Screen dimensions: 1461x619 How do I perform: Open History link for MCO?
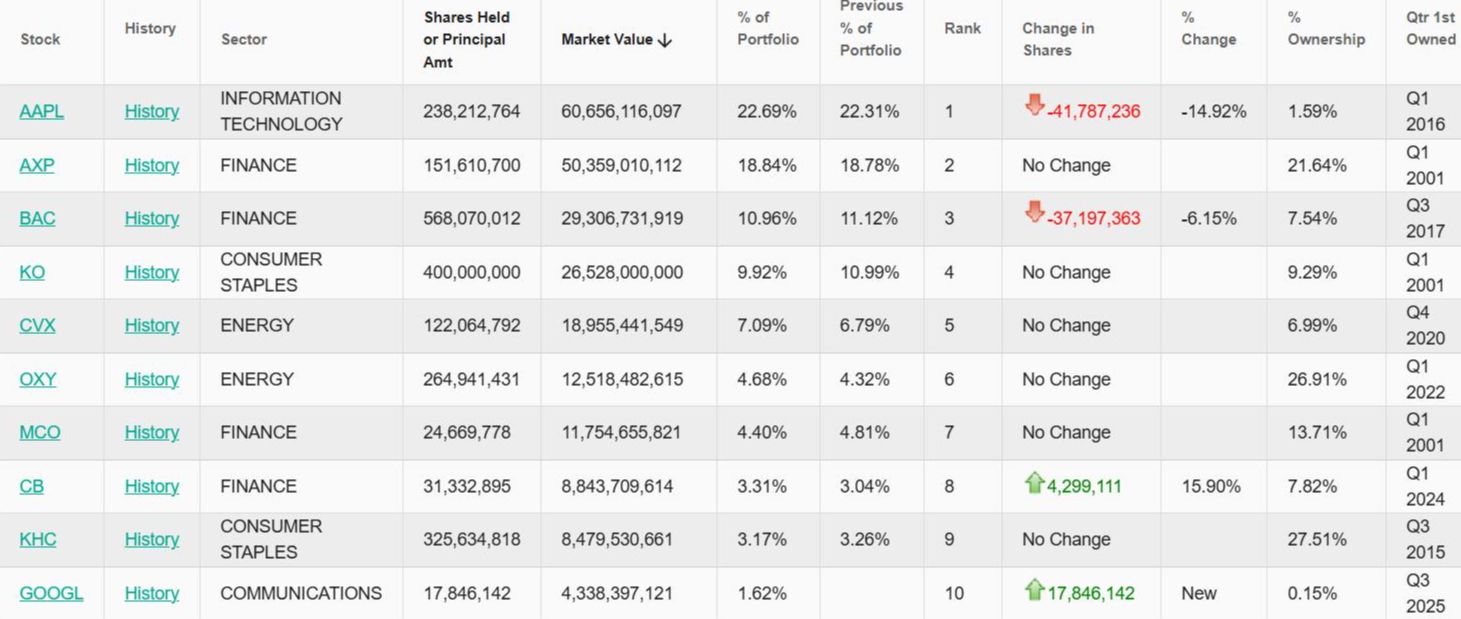point(152,432)
